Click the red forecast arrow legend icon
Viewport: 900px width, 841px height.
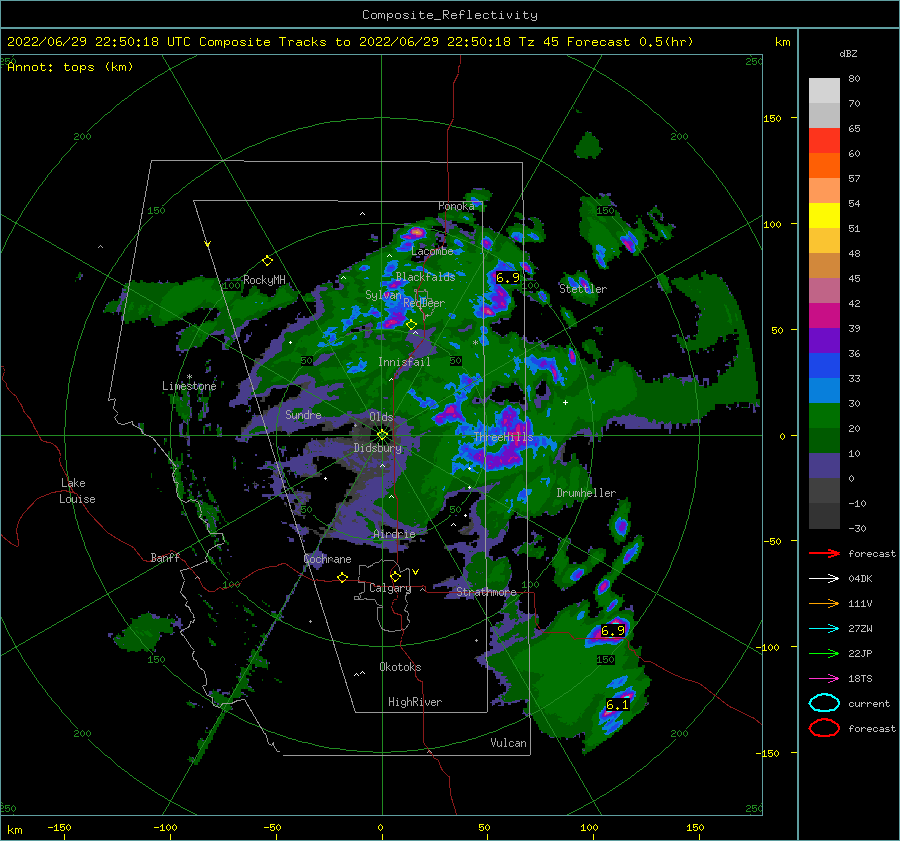[824, 553]
